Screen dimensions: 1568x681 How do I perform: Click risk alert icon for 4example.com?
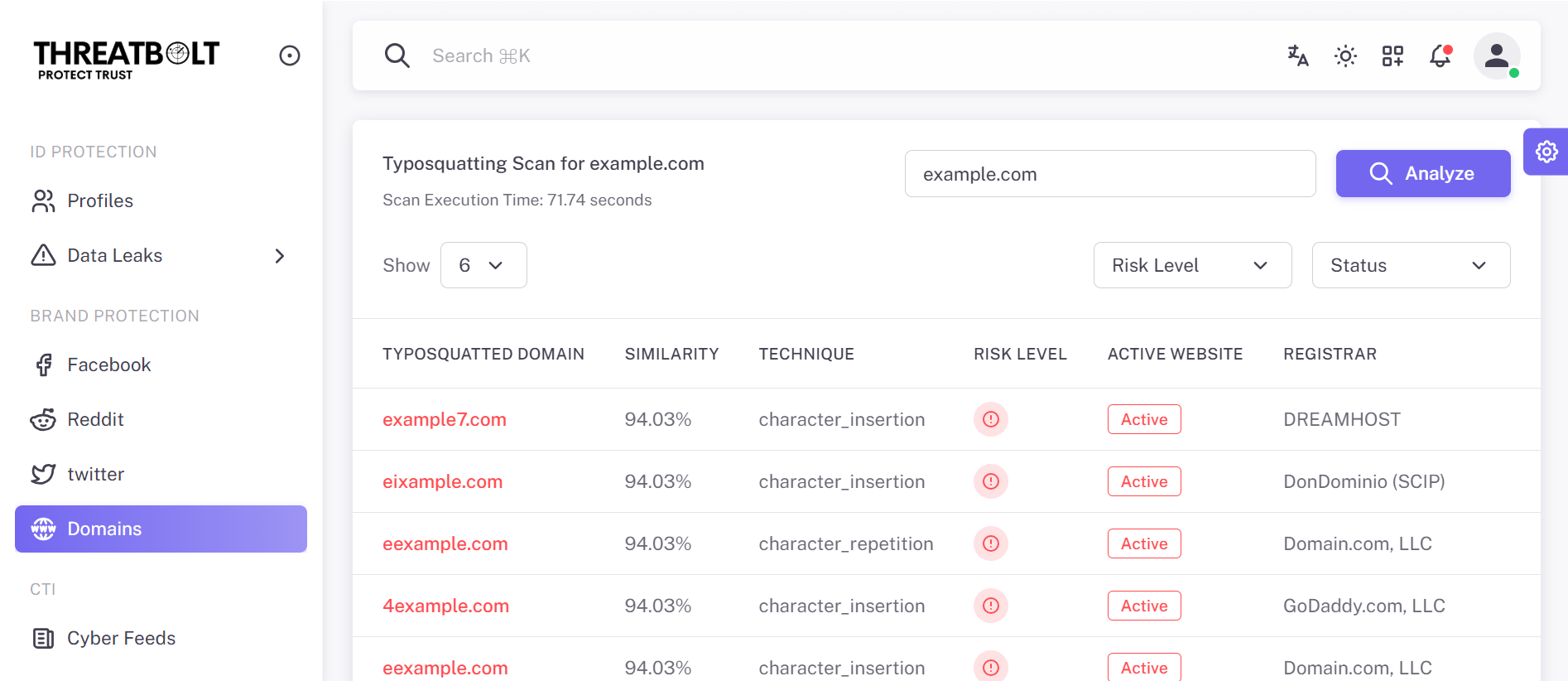[x=990, y=606]
